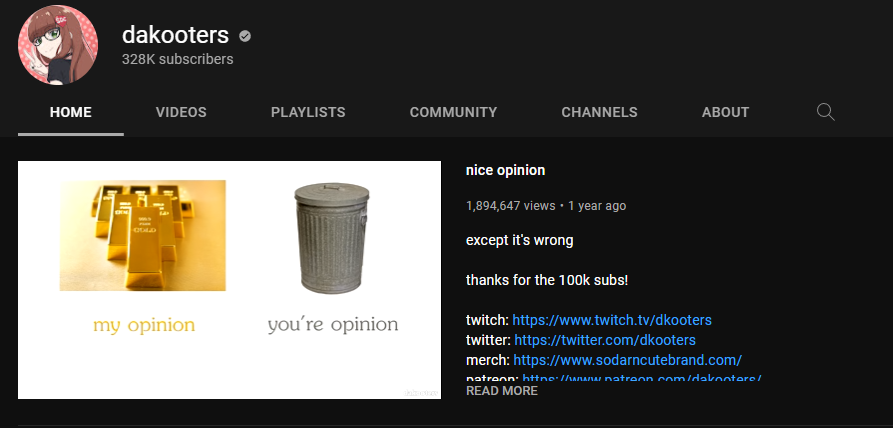Viewport: 893px width, 428px height.
Task: Click the verified checkmark badge beside dakooters
Action: click(245, 36)
